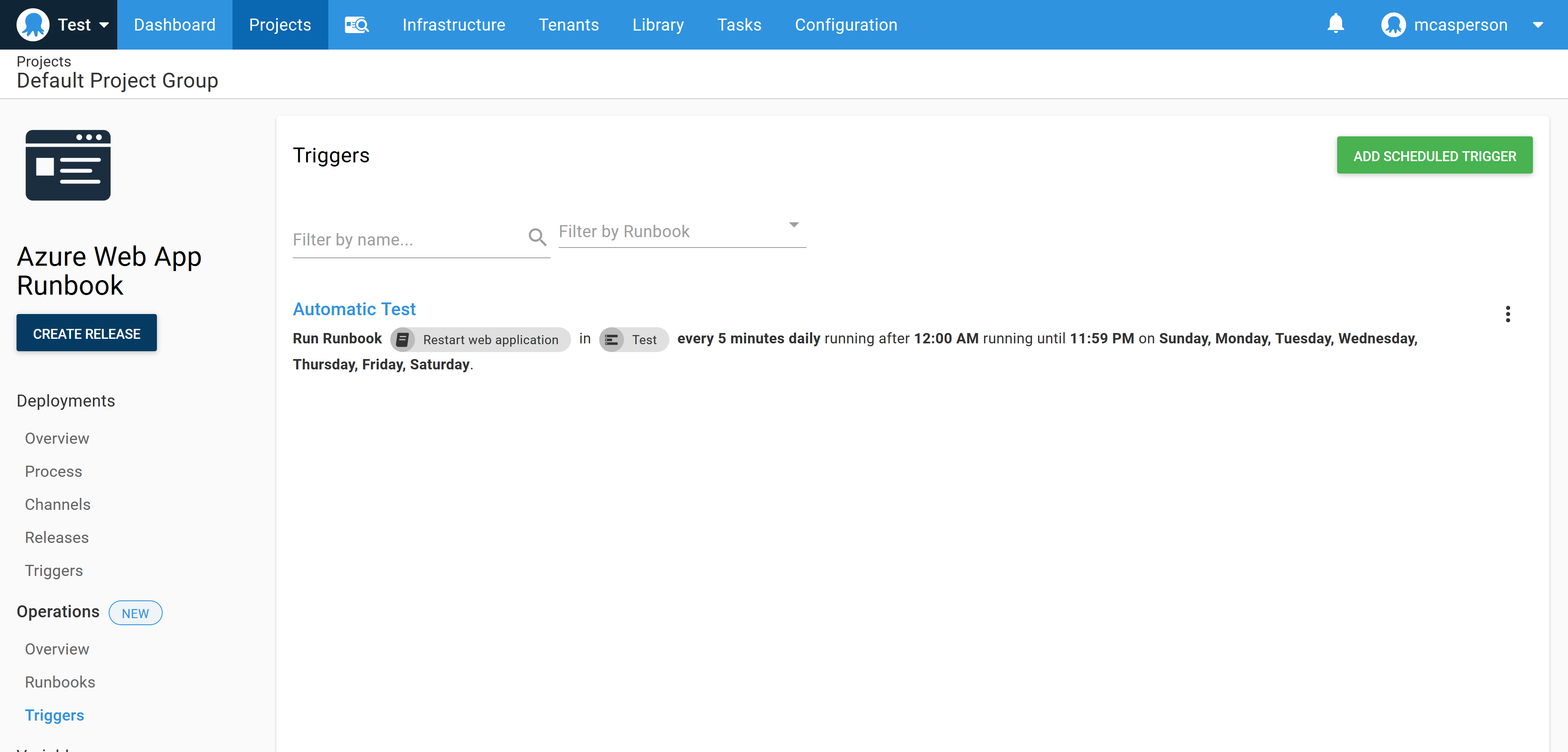Select Runbooks under Operations
This screenshot has height=752, width=1568.
click(59, 681)
